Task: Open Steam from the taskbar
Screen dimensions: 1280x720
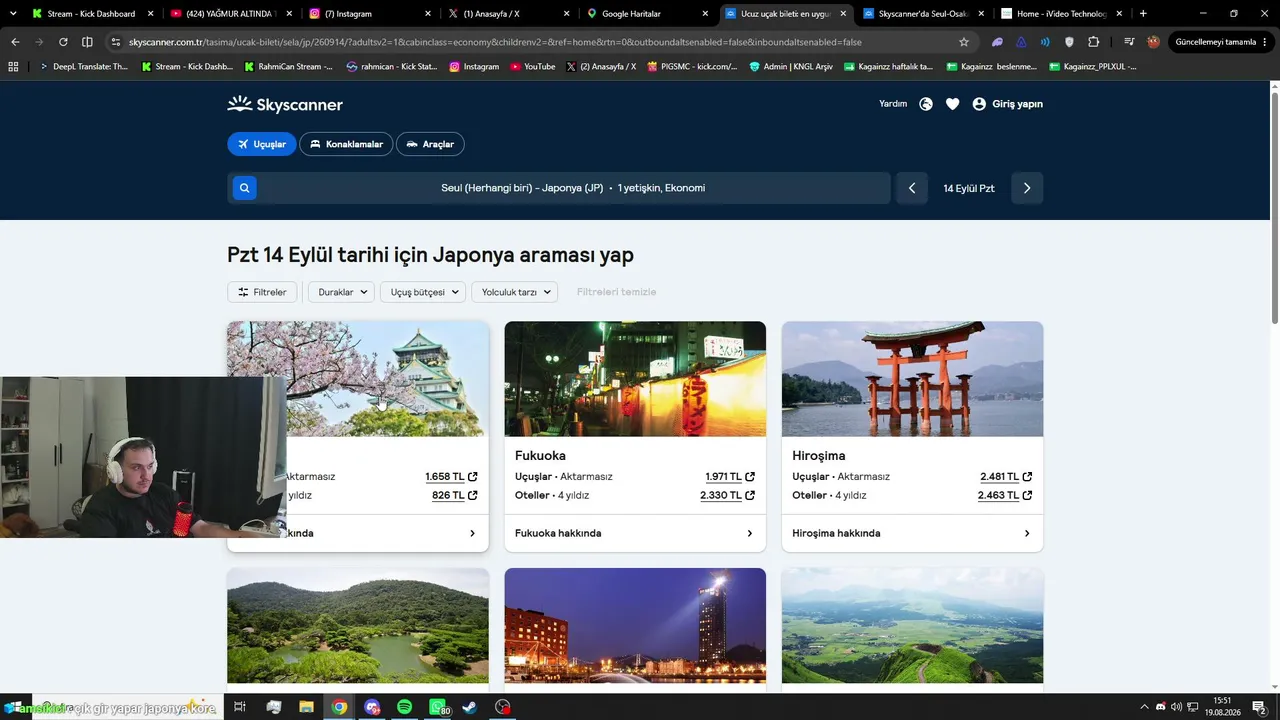Action: [x=470, y=707]
